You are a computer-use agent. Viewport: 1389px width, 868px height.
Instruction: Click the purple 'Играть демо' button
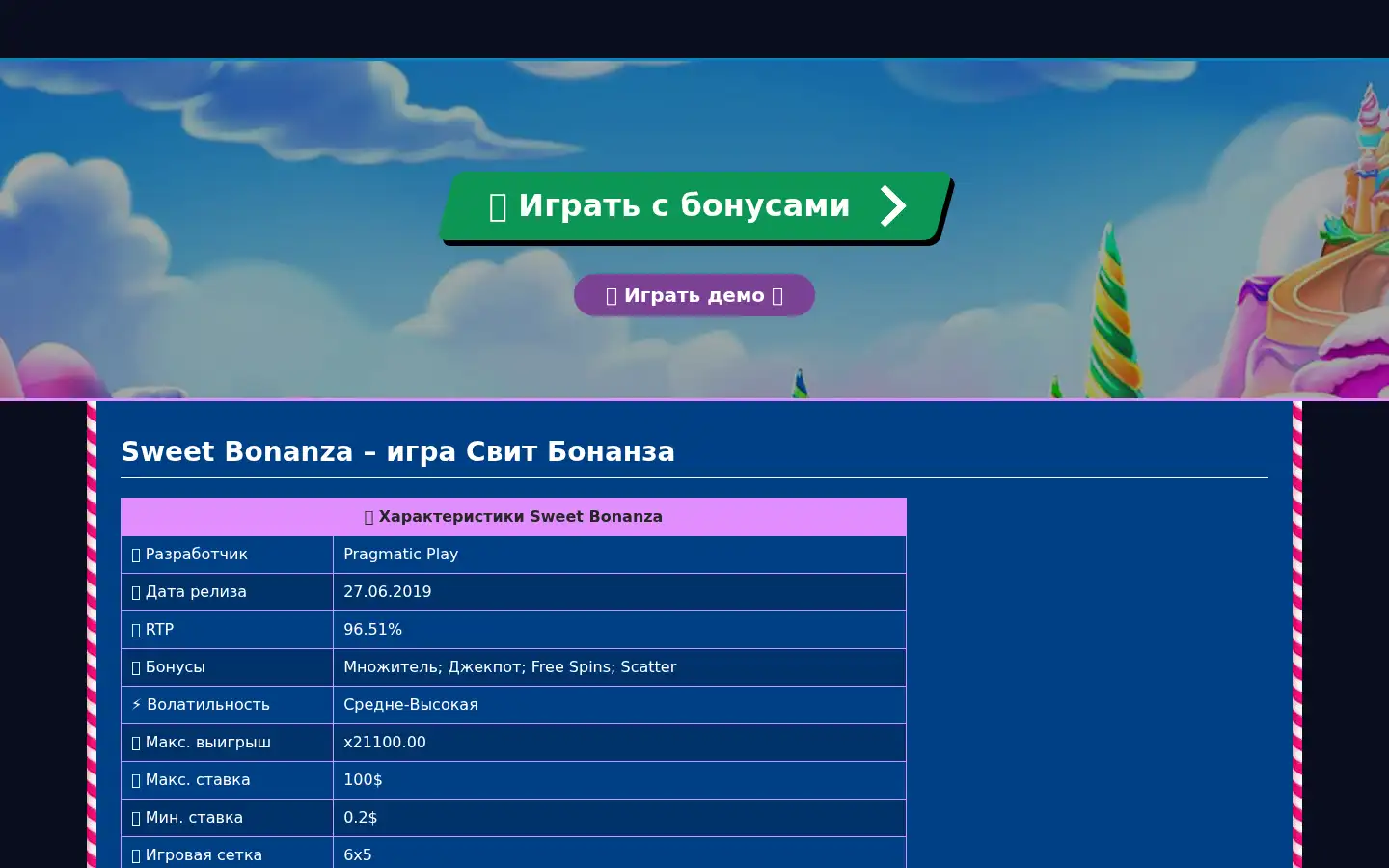pyautogui.click(x=694, y=295)
